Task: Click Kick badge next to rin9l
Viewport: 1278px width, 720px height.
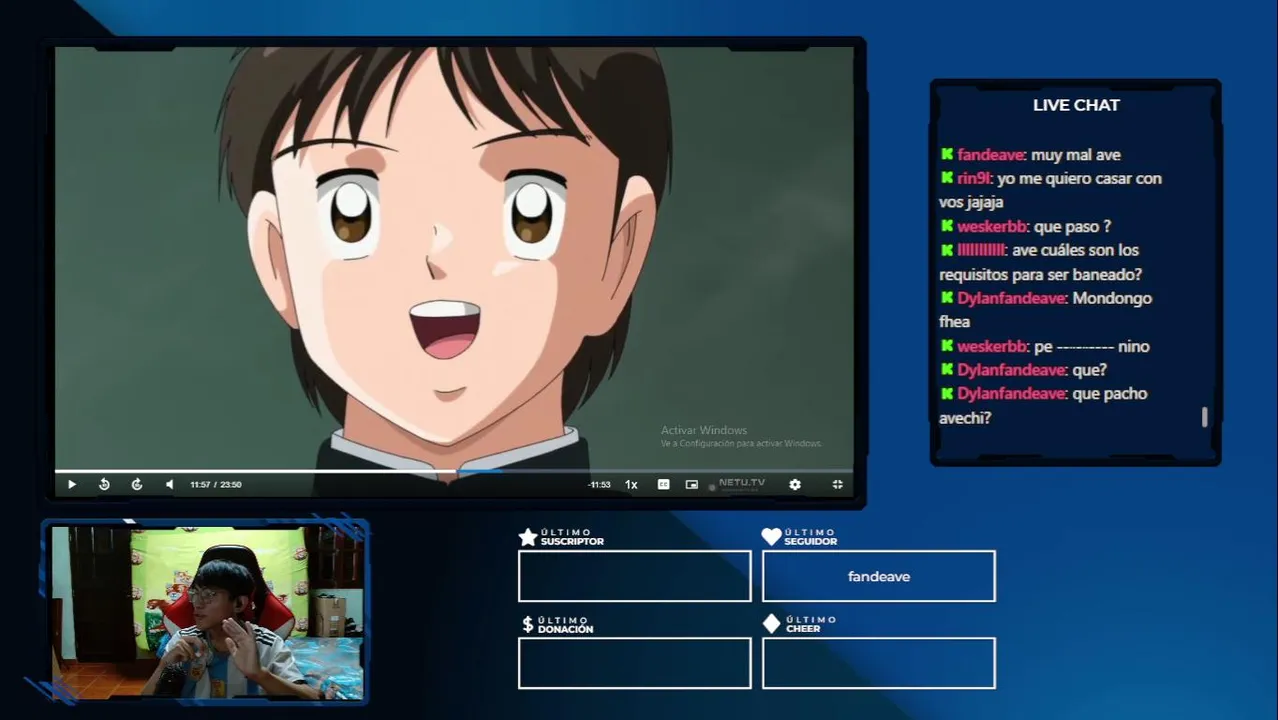Action: click(x=947, y=178)
